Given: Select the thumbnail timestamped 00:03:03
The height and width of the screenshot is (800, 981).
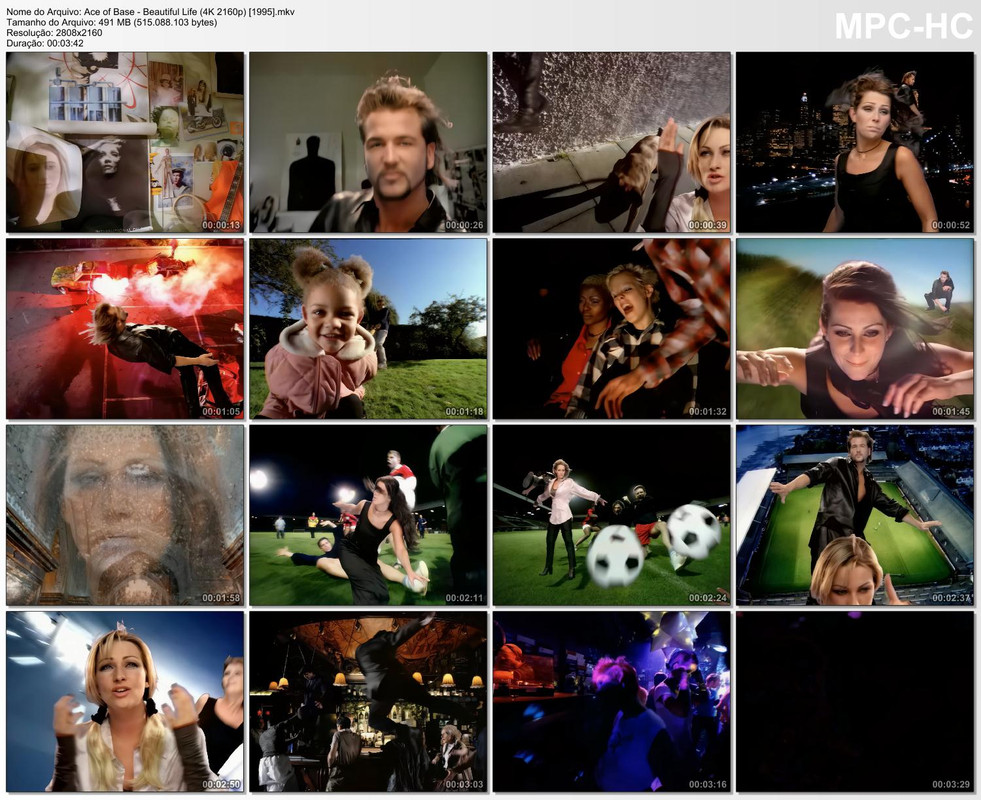Looking at the screenshot, I should pyautogui.click(x=369, y=702).
